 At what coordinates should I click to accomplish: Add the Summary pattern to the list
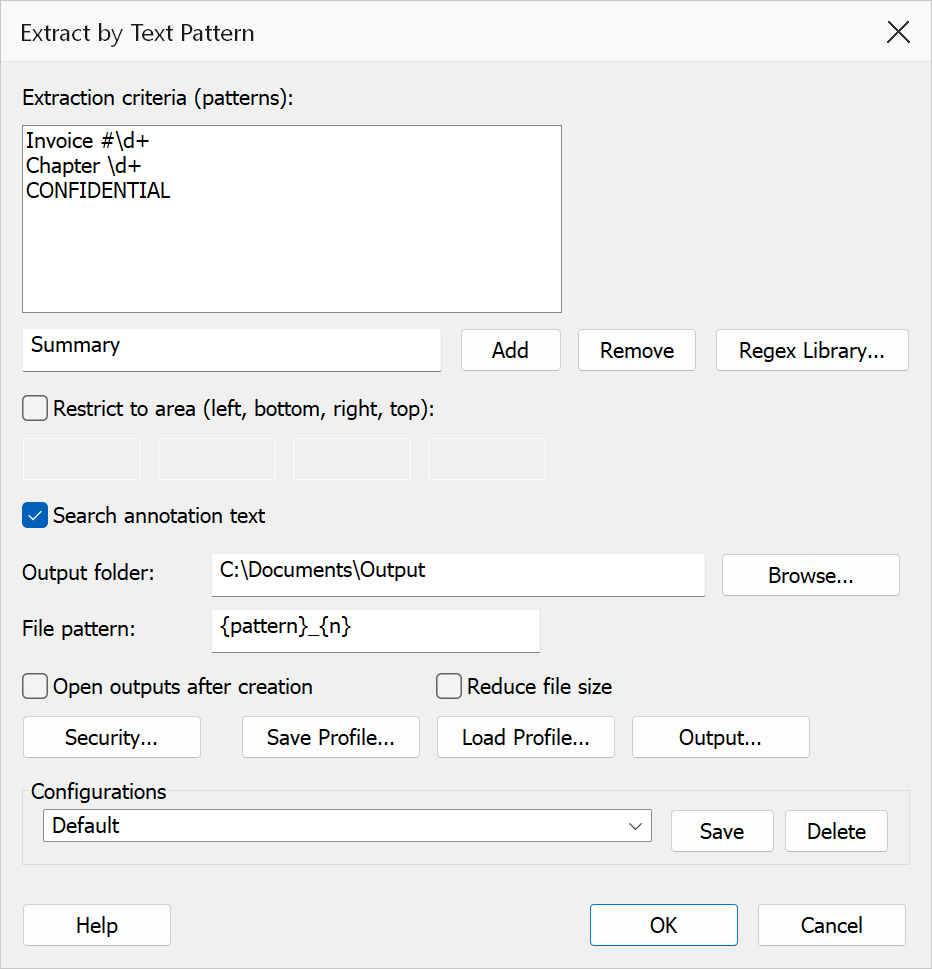click(510, 350)
